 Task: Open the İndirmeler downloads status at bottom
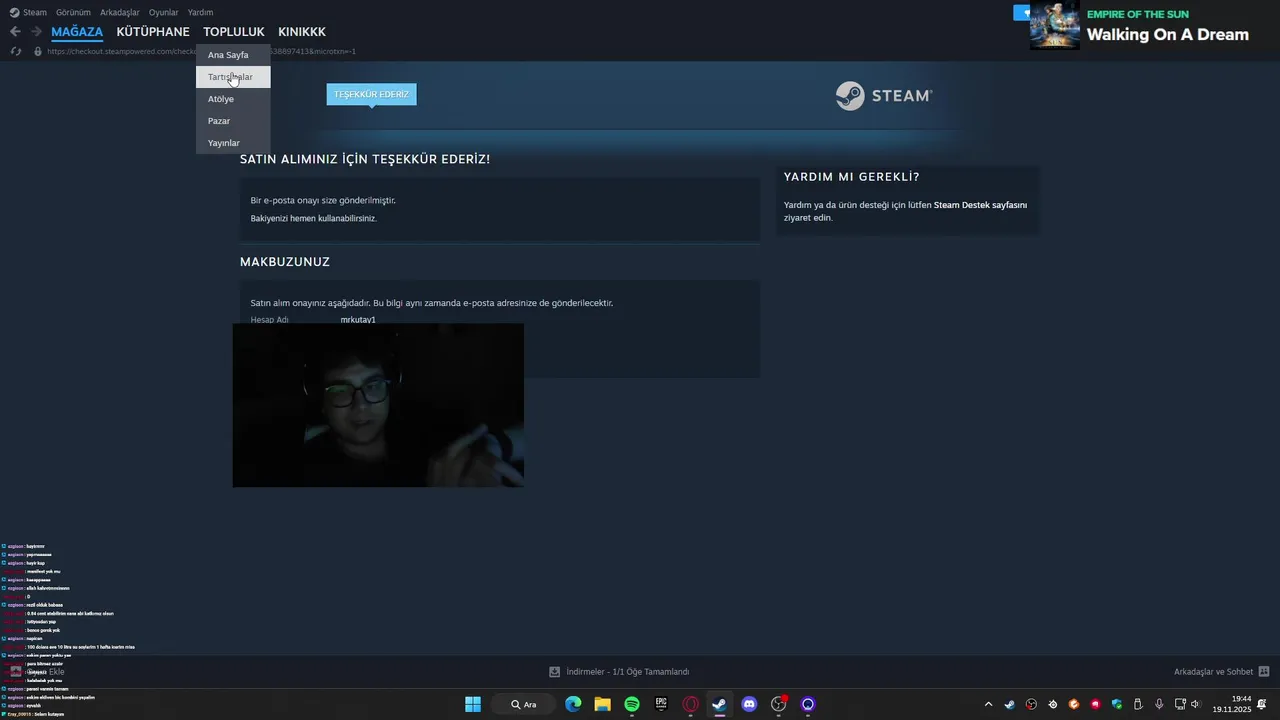[x=627, y=672]
